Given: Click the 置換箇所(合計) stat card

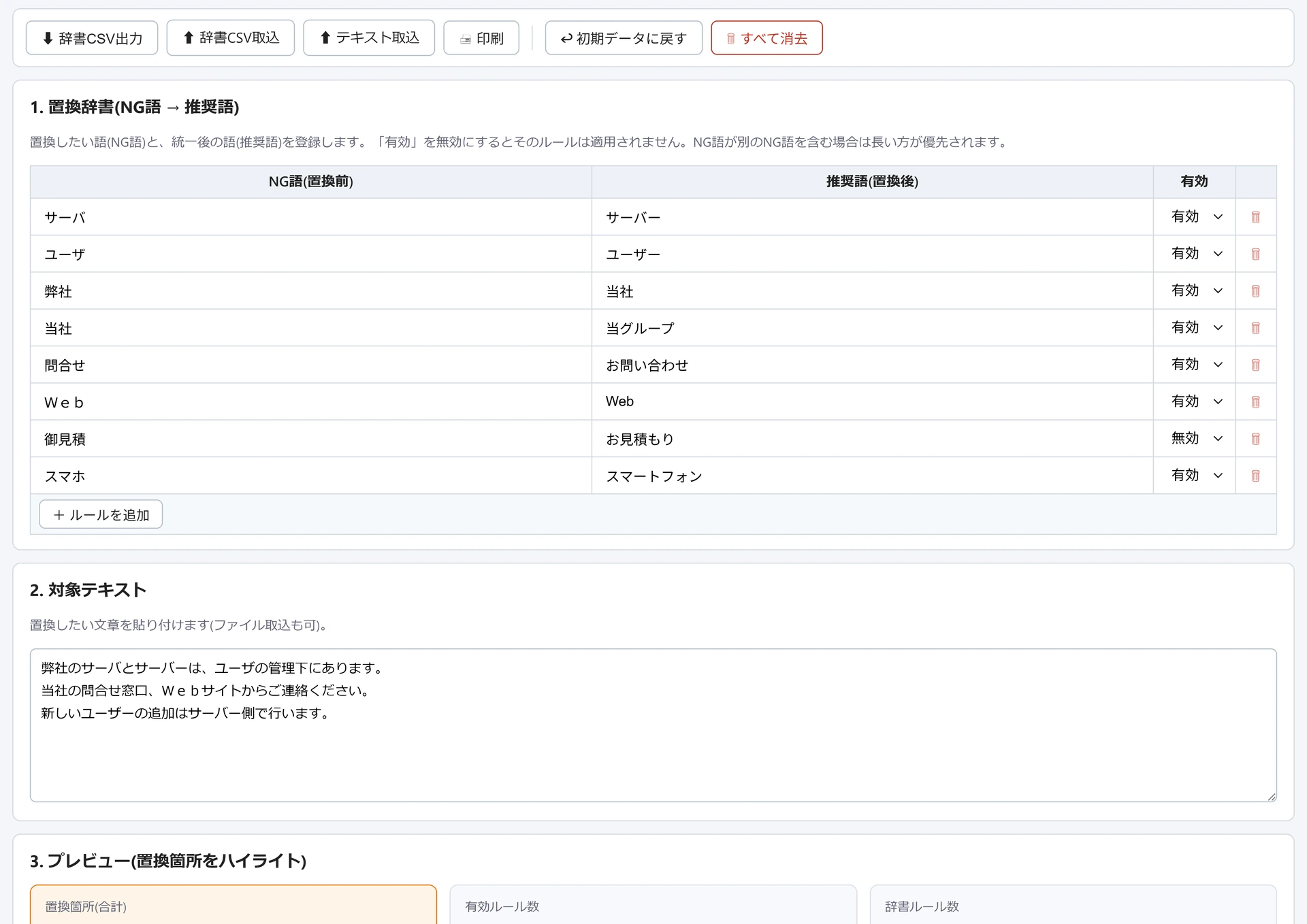Looking at the screenshot, I should [233, 905].
